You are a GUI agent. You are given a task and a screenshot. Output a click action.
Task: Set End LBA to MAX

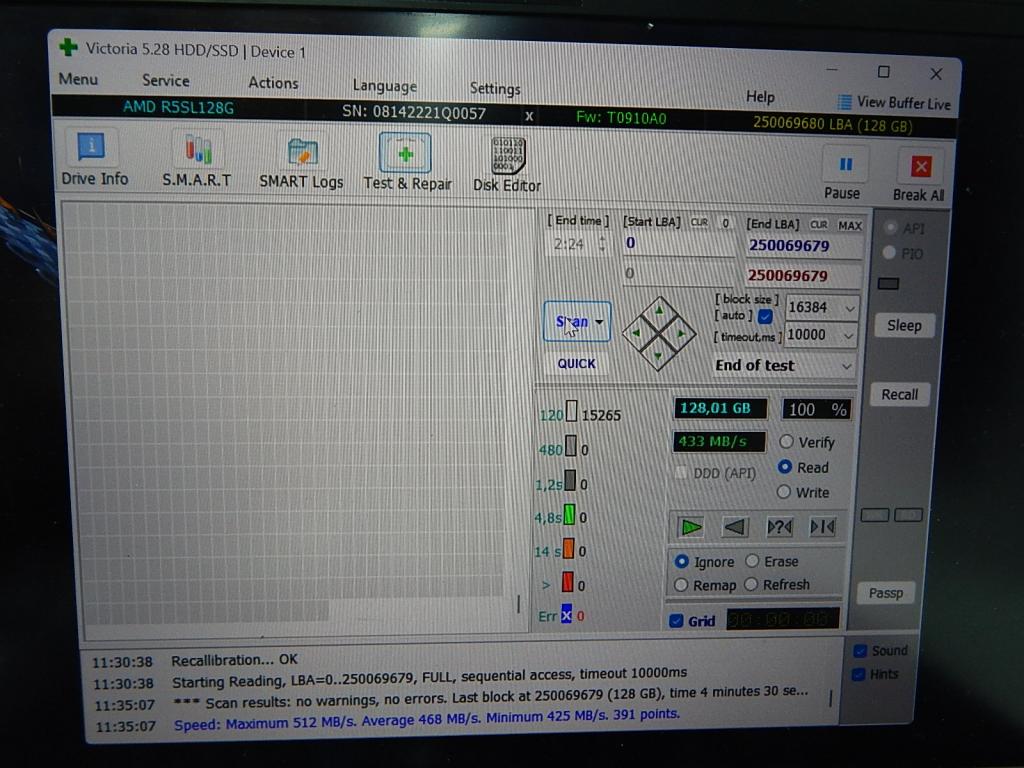[x=850, y=225]
